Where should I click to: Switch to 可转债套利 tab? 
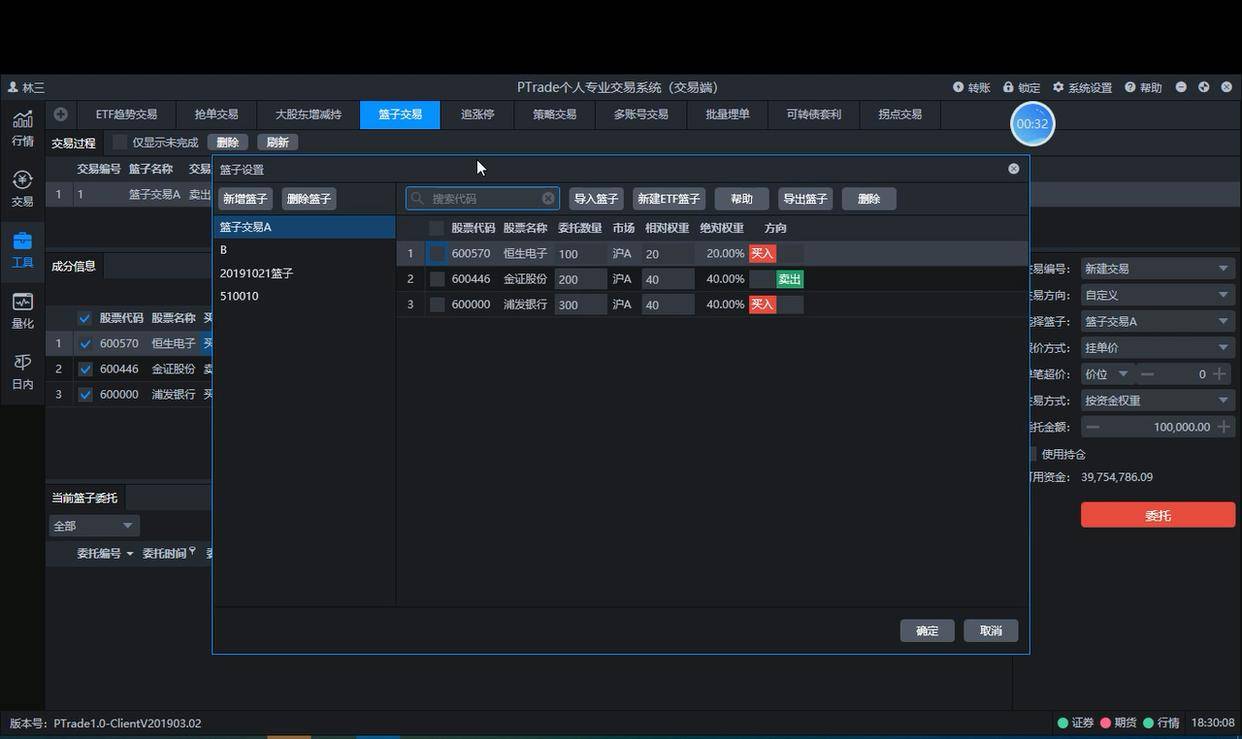(813, 114)
